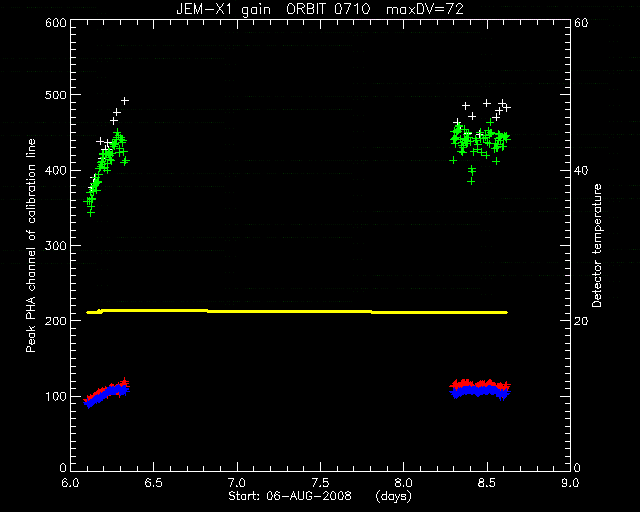This screenshot has width=640, height=512.
Task: Click the 9.0 tick label on x-axis
Action: pyautogui.click(x=570, y=483)
